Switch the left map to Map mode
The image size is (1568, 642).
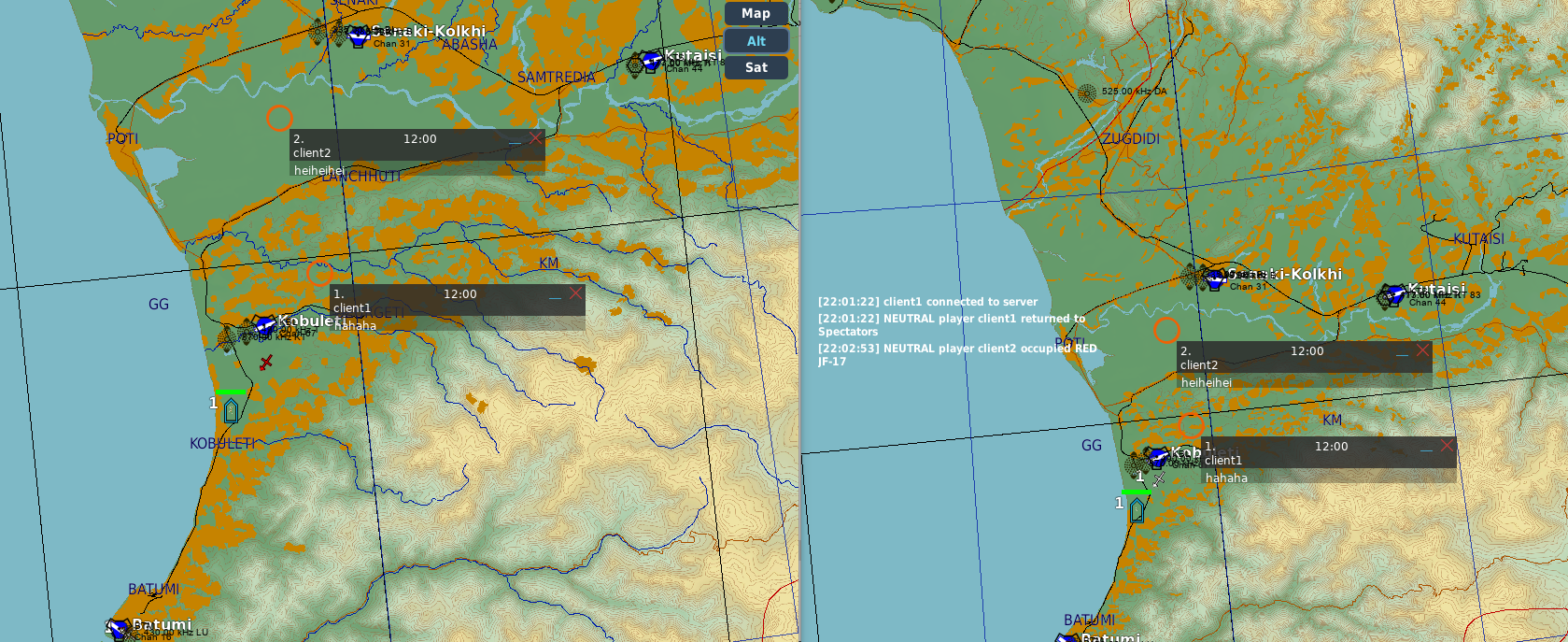pos(756,13)
